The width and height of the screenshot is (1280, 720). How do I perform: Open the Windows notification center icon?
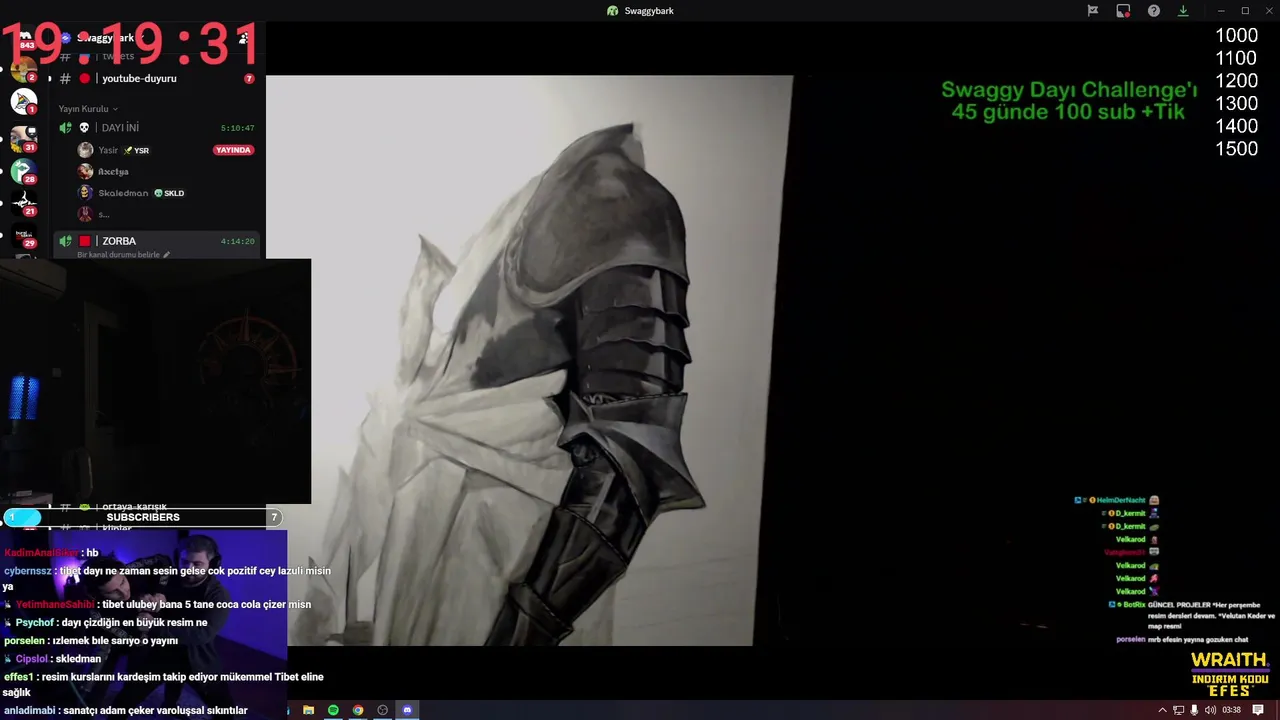(x=1258, y=710)
